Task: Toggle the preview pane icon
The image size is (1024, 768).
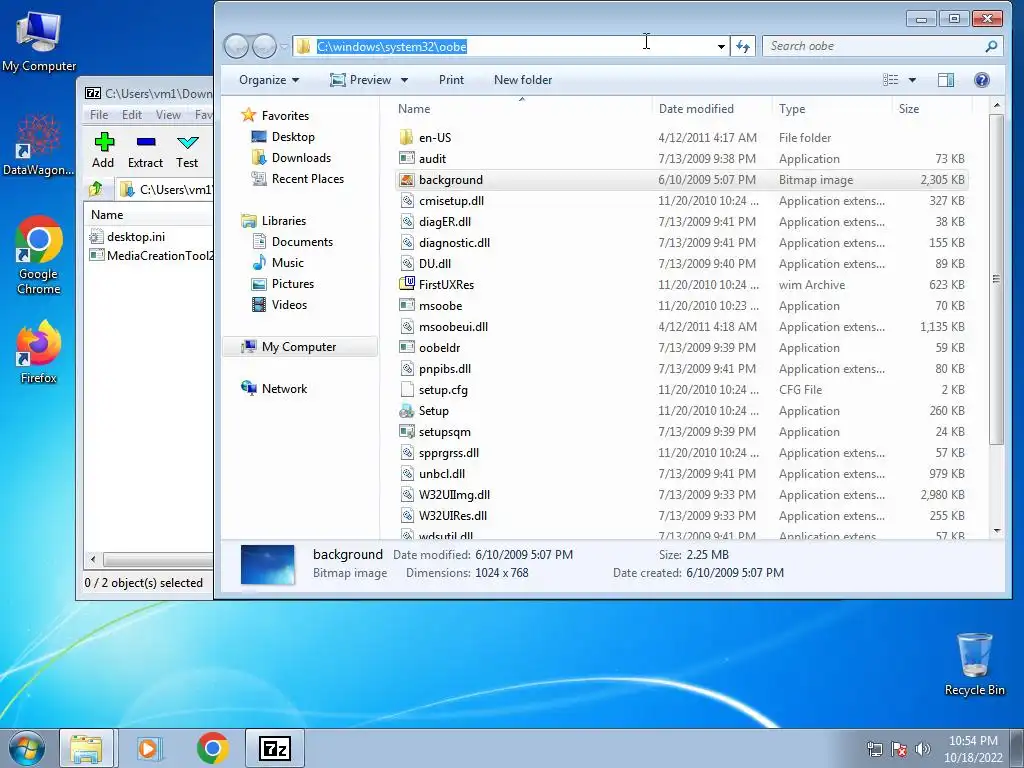Action: click(946, 80)
